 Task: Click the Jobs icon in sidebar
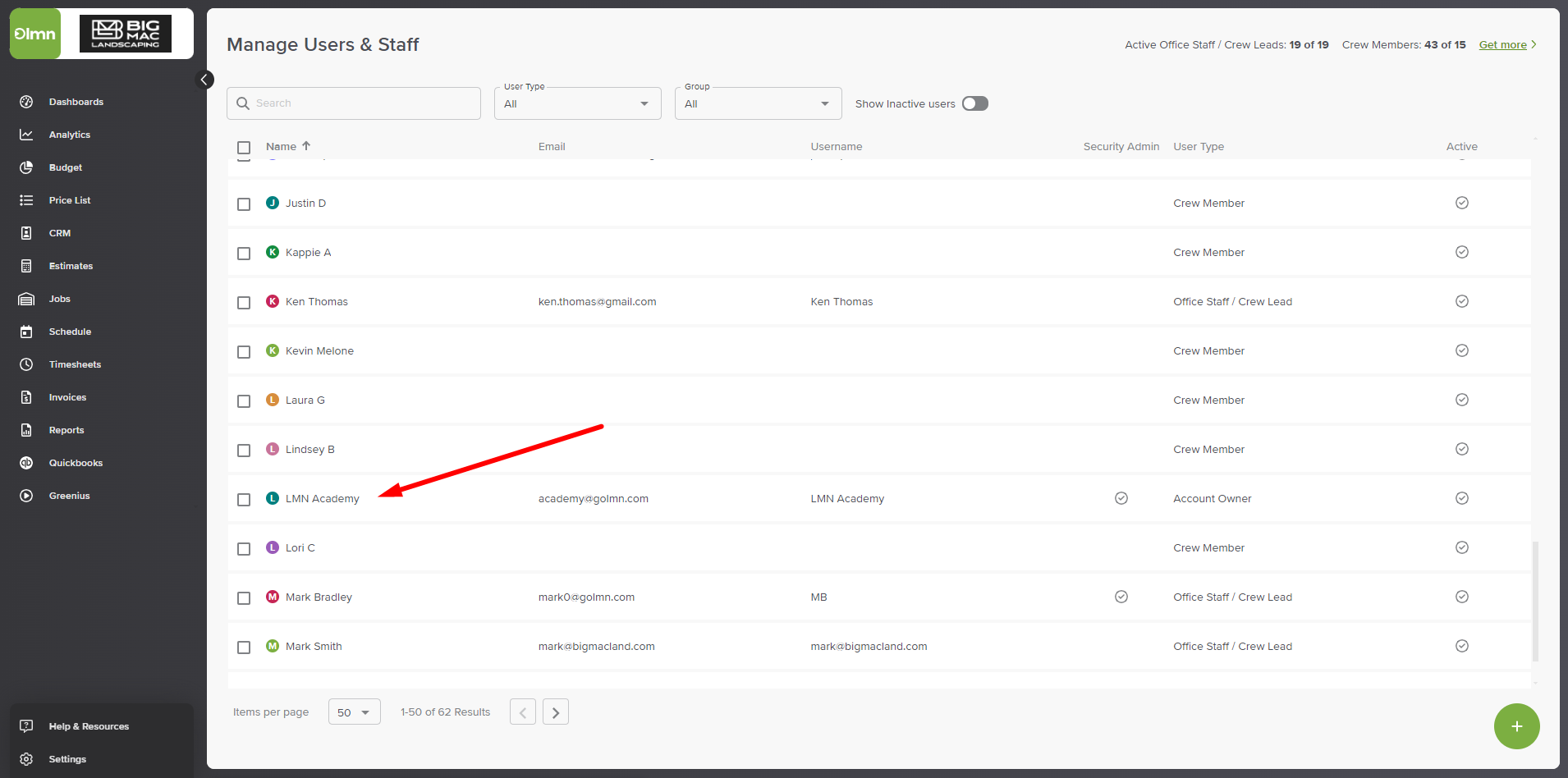point(26,299)
